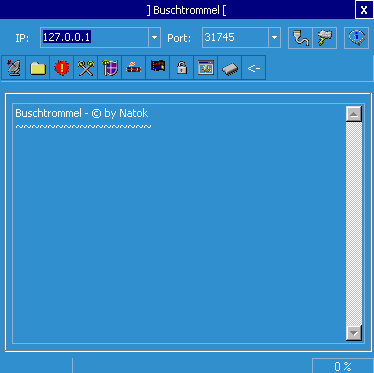
Task: Click the connect cable plug button
Action: coord(300,38)
